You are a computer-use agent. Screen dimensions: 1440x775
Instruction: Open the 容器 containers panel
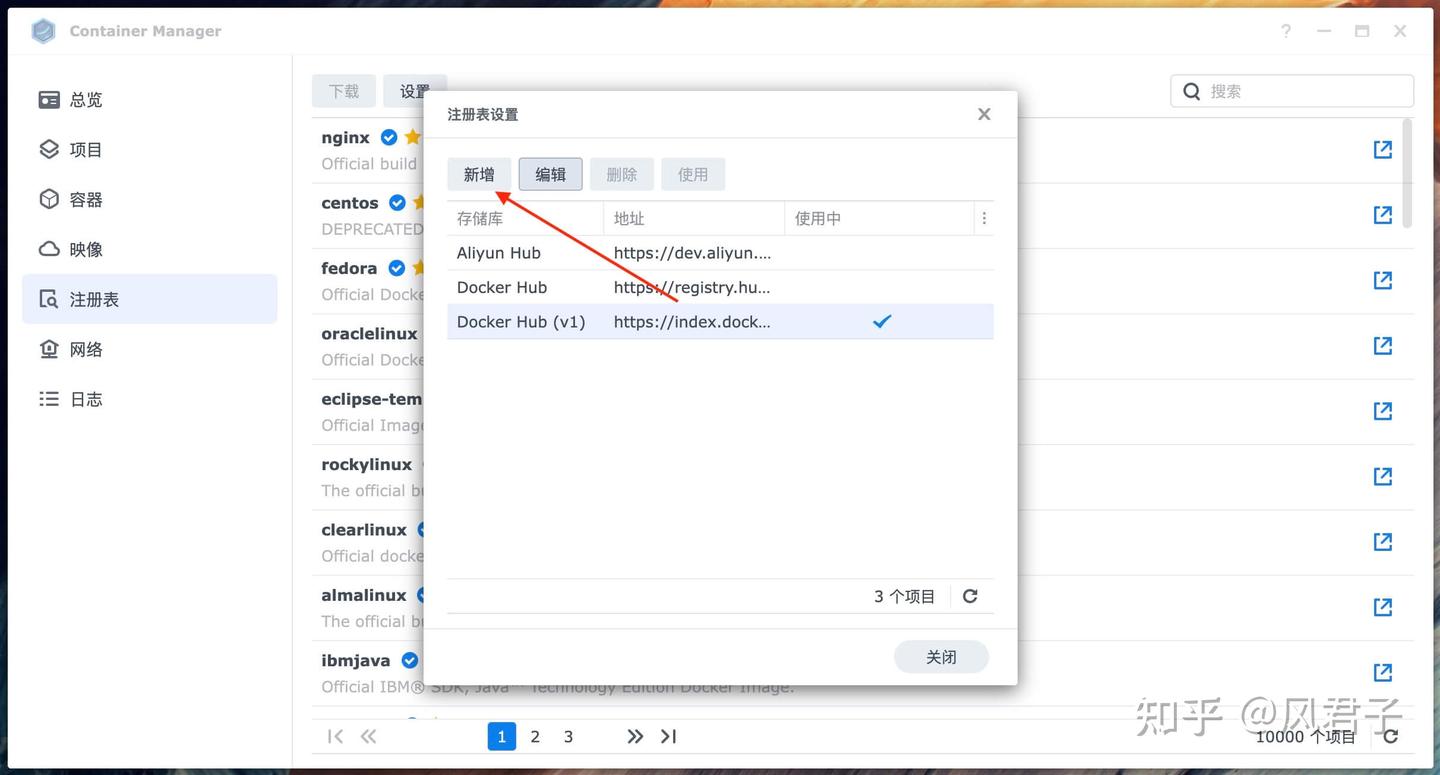click(x=85, y=198)
